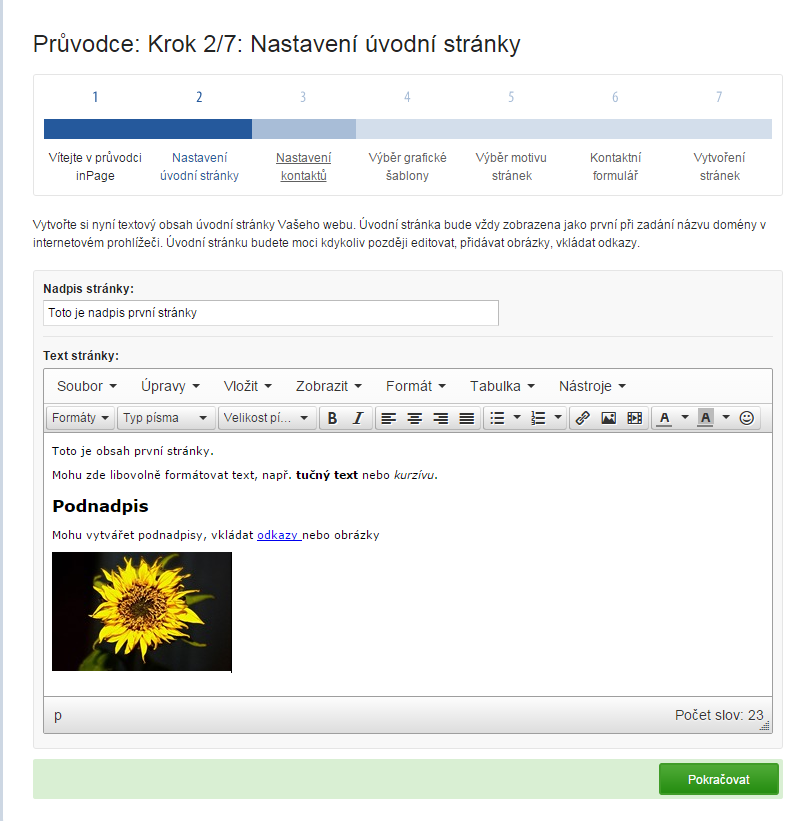The height and width of the screenshot is (821, 791).
Task: Click the p element path in status bar
Action: [x=58, y=715]
